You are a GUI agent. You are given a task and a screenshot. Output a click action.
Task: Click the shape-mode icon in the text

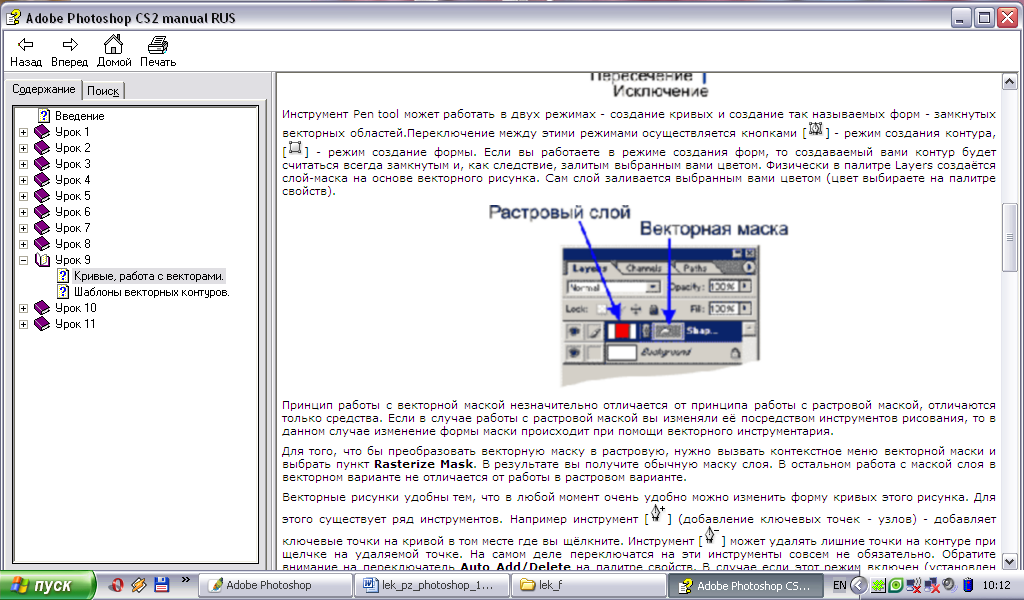point(295,148)
